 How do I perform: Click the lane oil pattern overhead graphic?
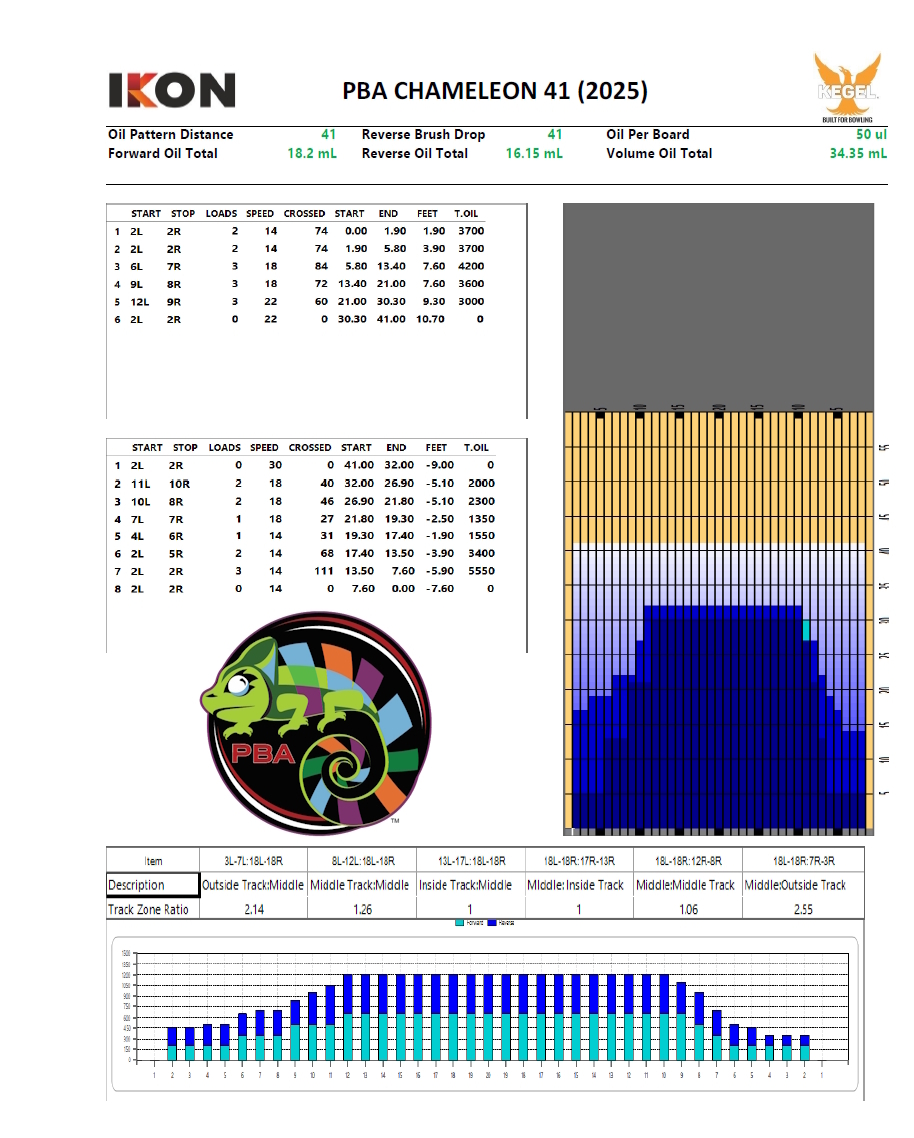(719, 519)
